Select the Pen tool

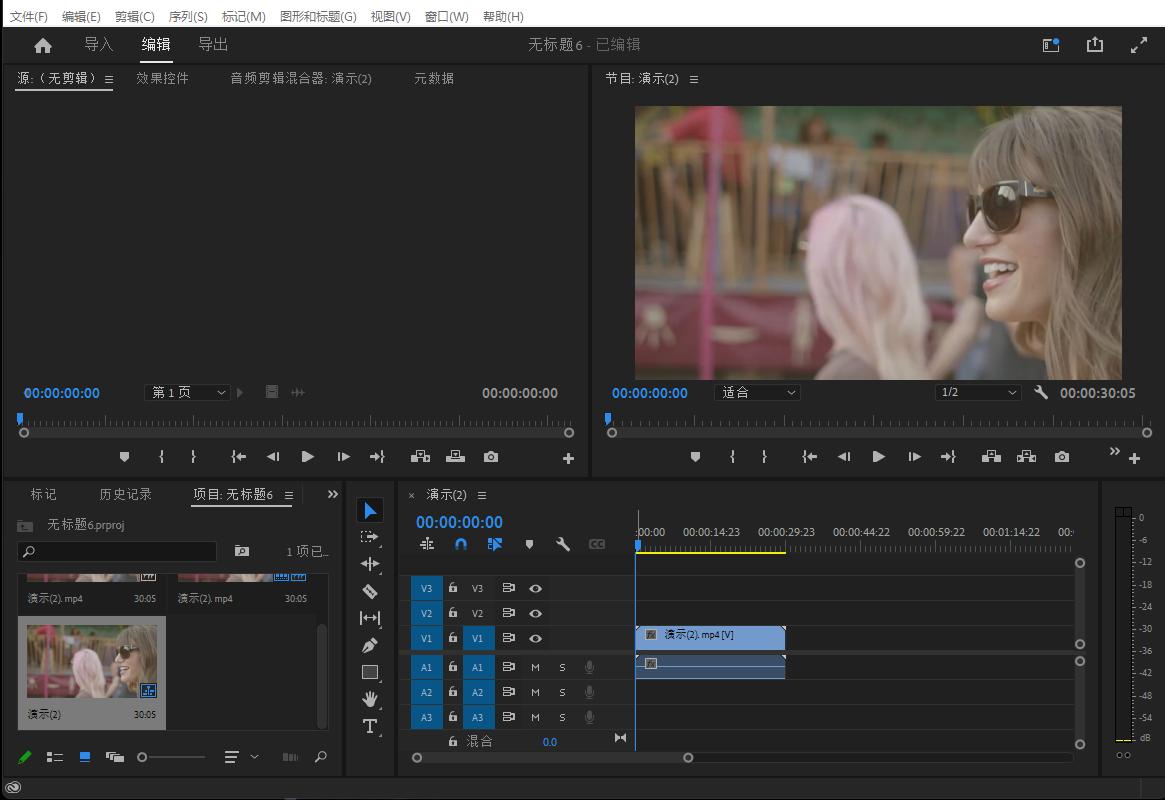[370, 645]
